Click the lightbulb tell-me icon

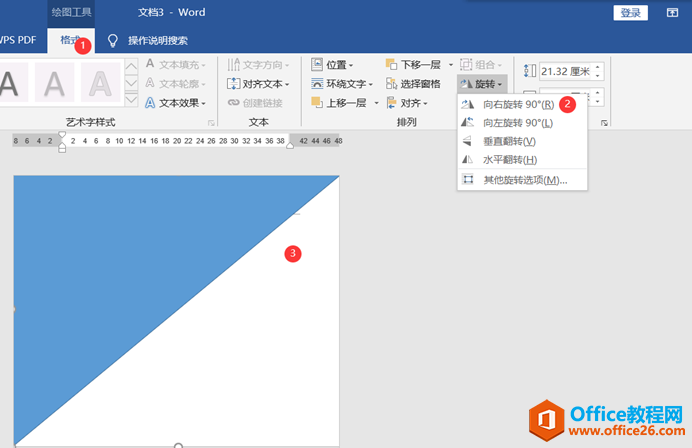click(x=113, y=41)
